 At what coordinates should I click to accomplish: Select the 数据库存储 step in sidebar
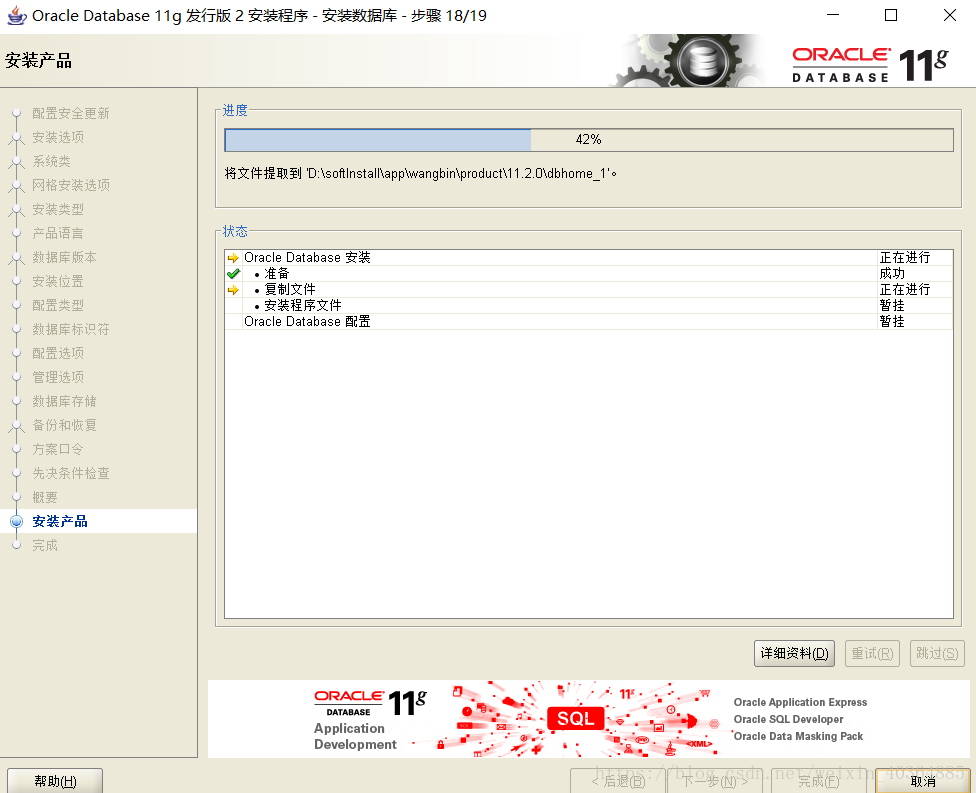pyautogui.click(x=64, y=401)
